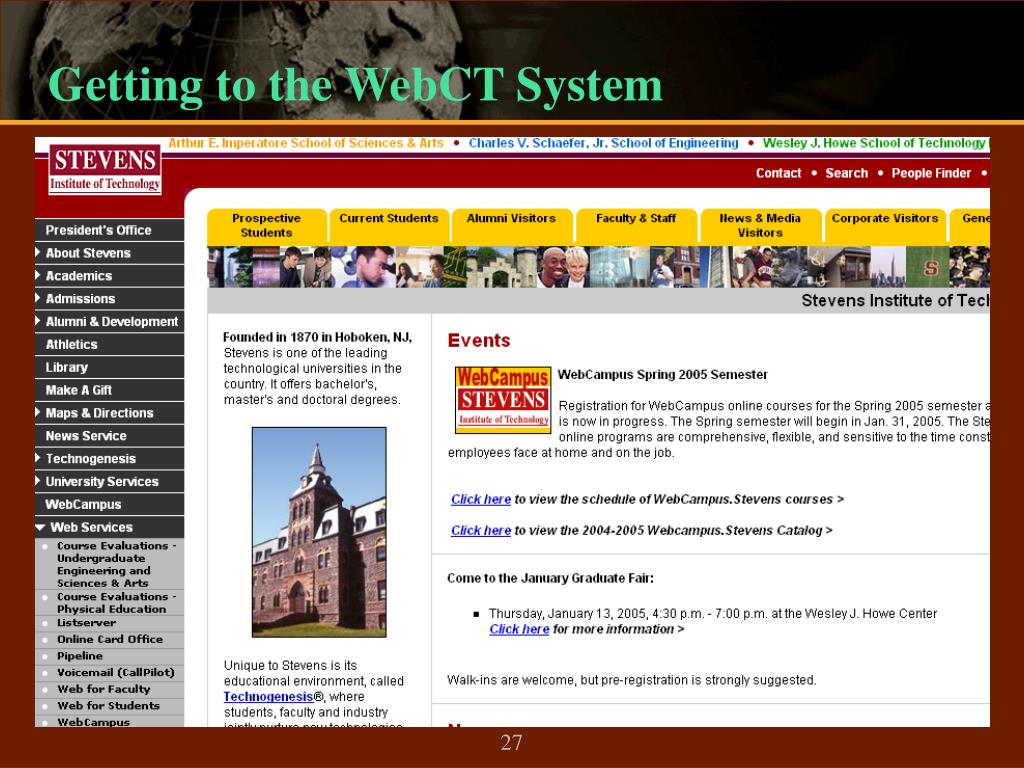Select the Faculty & Staff tab

point(635,225)
